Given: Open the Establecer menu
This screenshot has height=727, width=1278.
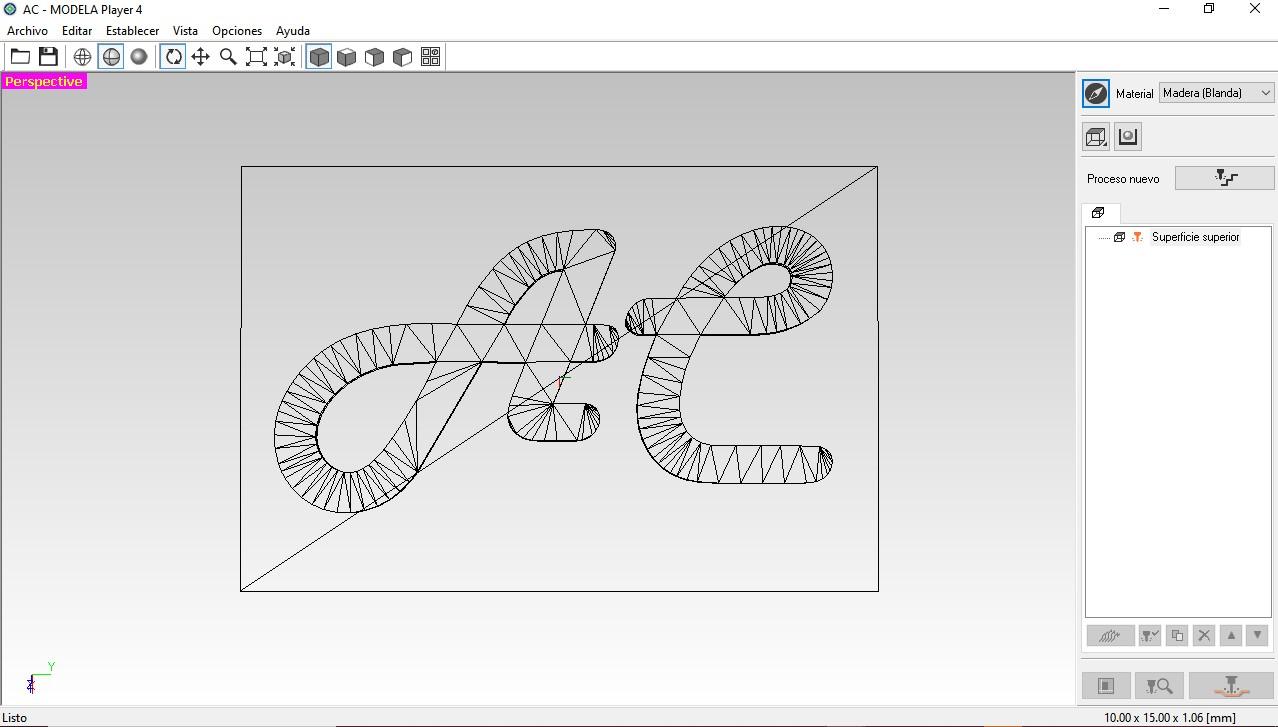Looking at the screenshot, I should (x=132, y=31).
